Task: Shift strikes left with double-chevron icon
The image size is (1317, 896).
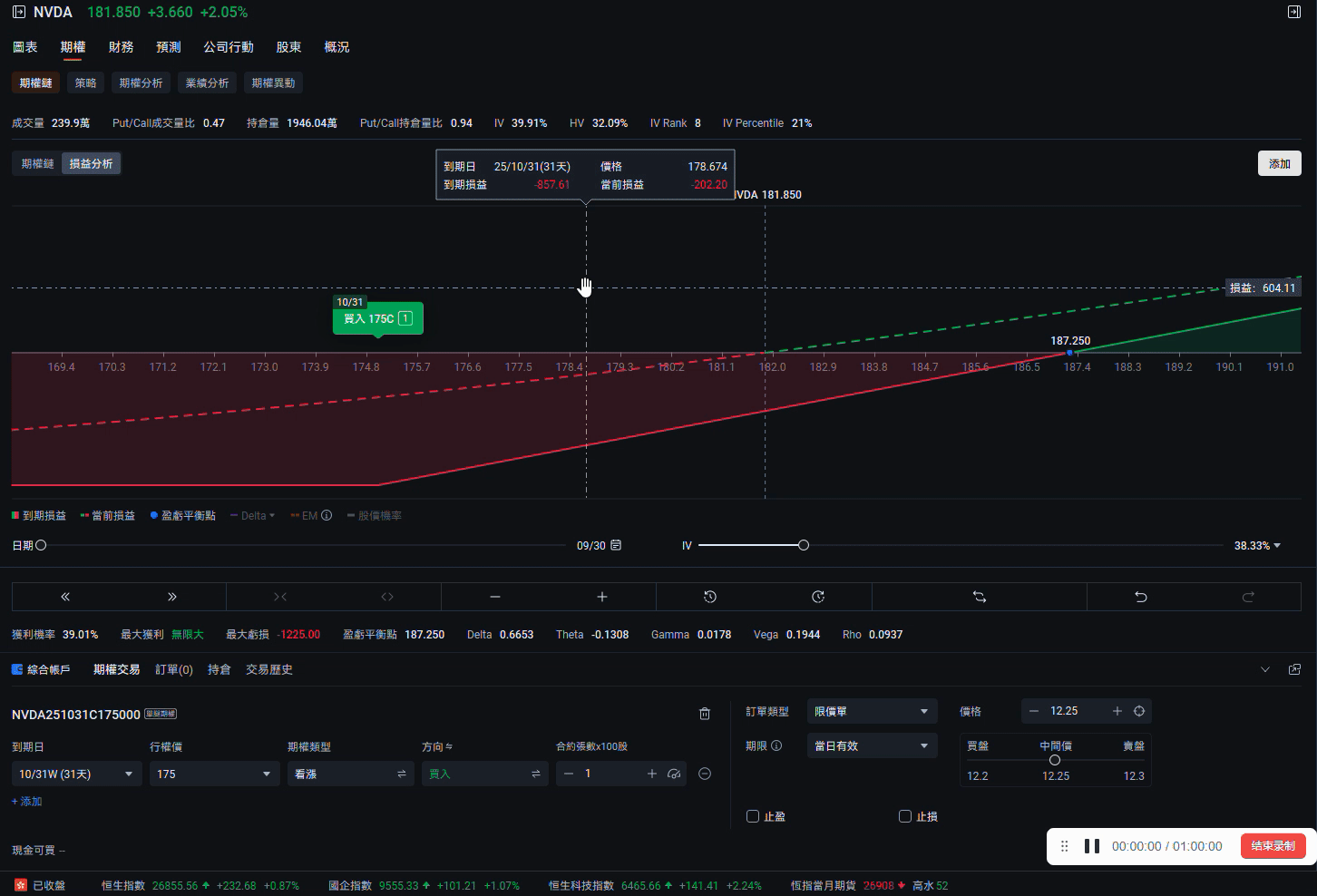Action: tap(65, 597)
